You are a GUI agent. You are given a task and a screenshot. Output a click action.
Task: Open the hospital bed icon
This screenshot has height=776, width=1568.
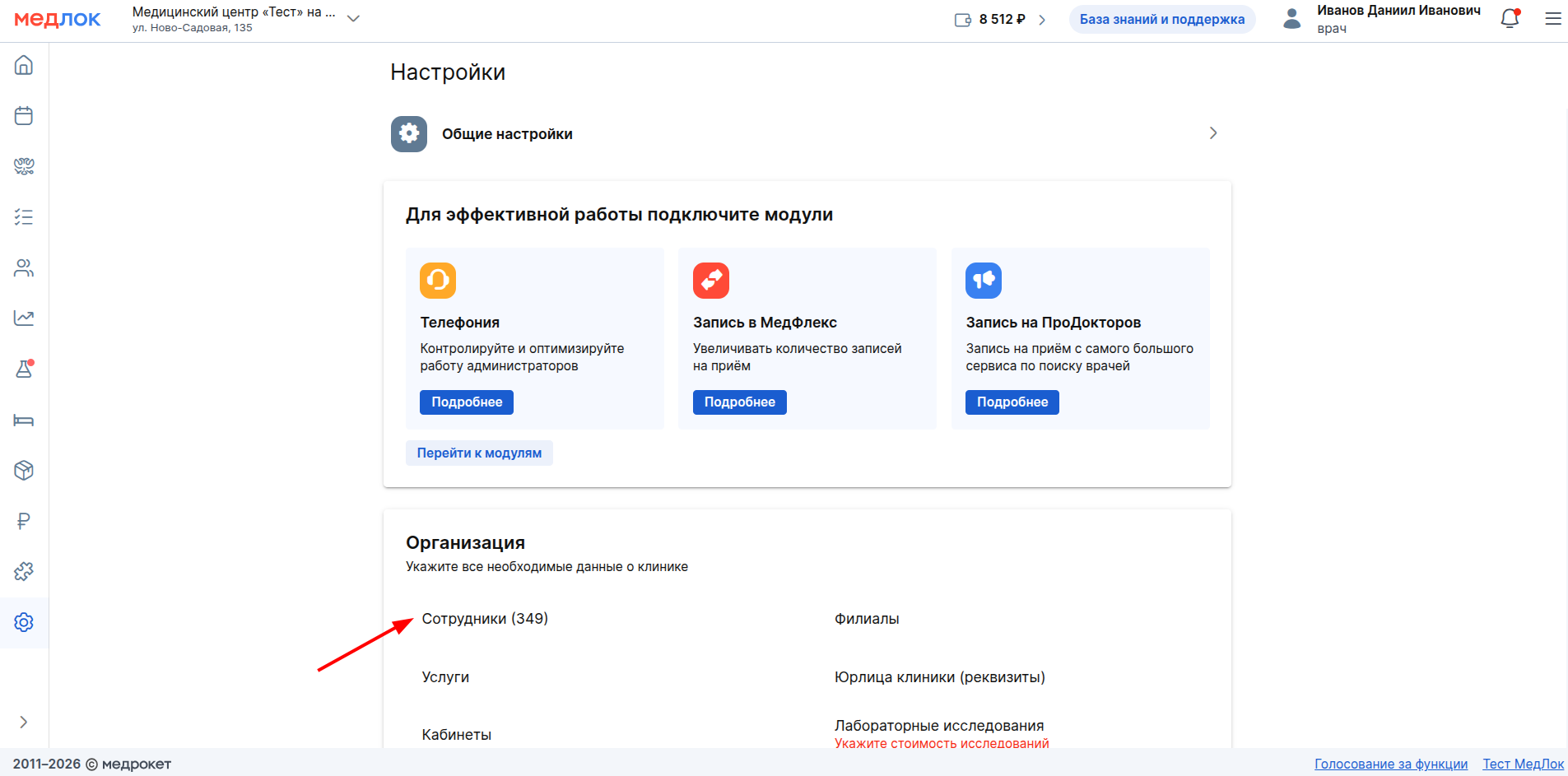click(24, 421)
